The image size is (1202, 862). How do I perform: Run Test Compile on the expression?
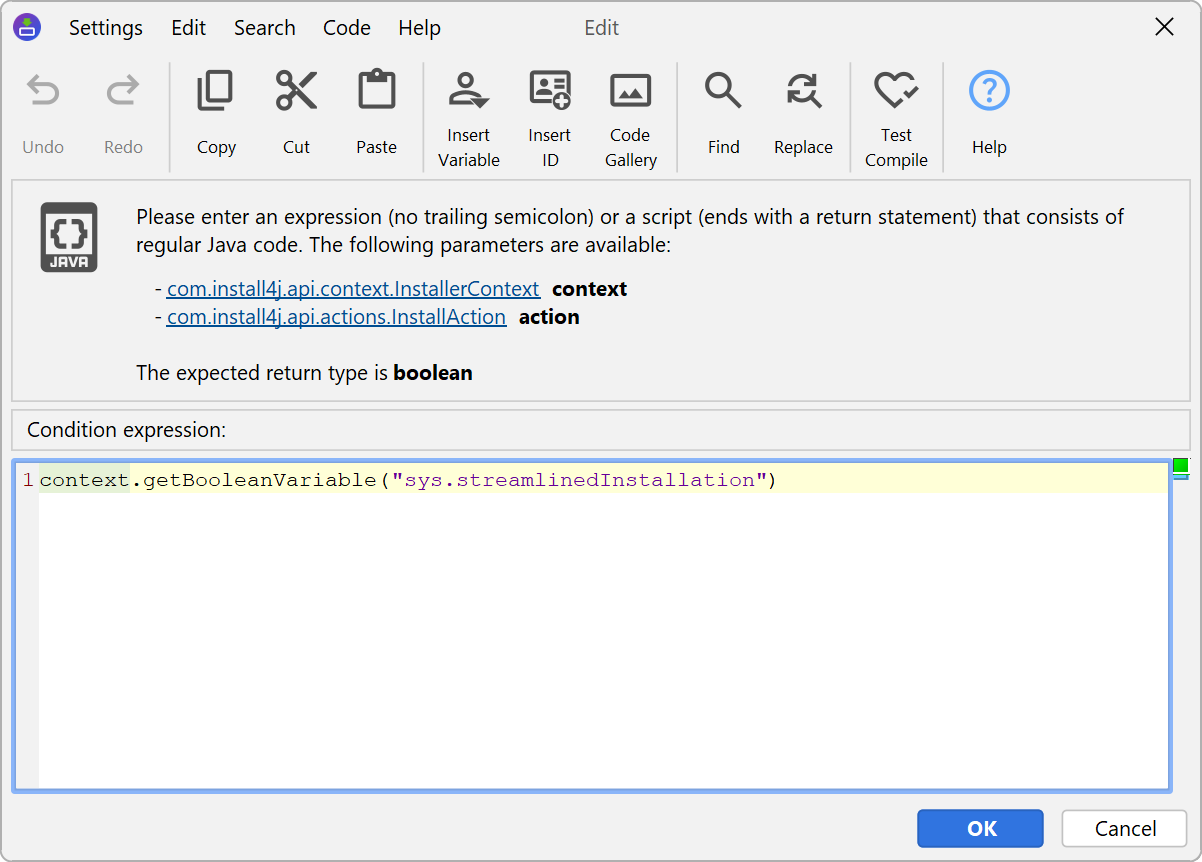click(896, 91)
